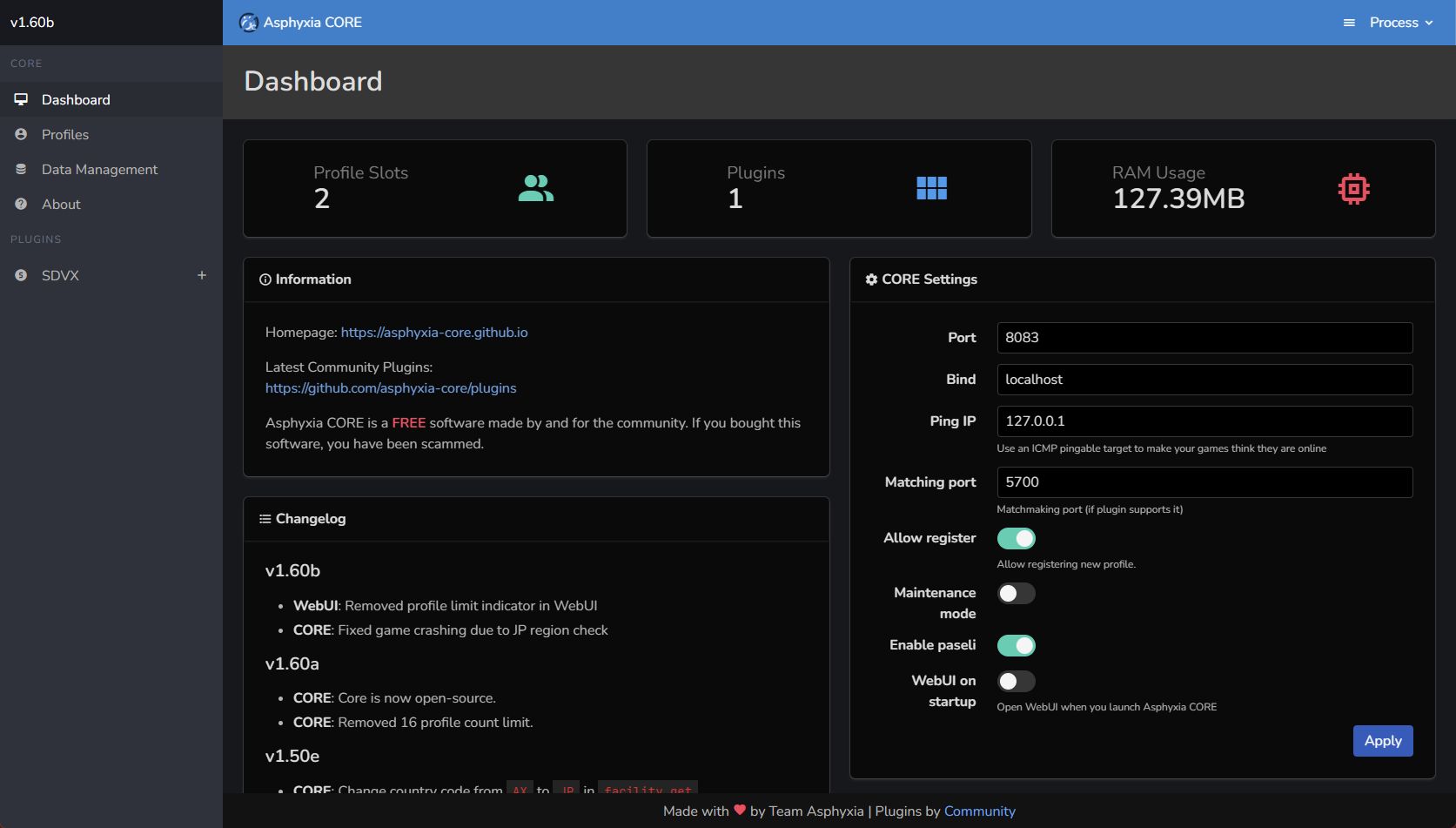Image resolution: width=1456 pixels, height=828 pixels.
Task: Click the Asphyxia CORE logo icon
Action: click(x=249, y=23)
